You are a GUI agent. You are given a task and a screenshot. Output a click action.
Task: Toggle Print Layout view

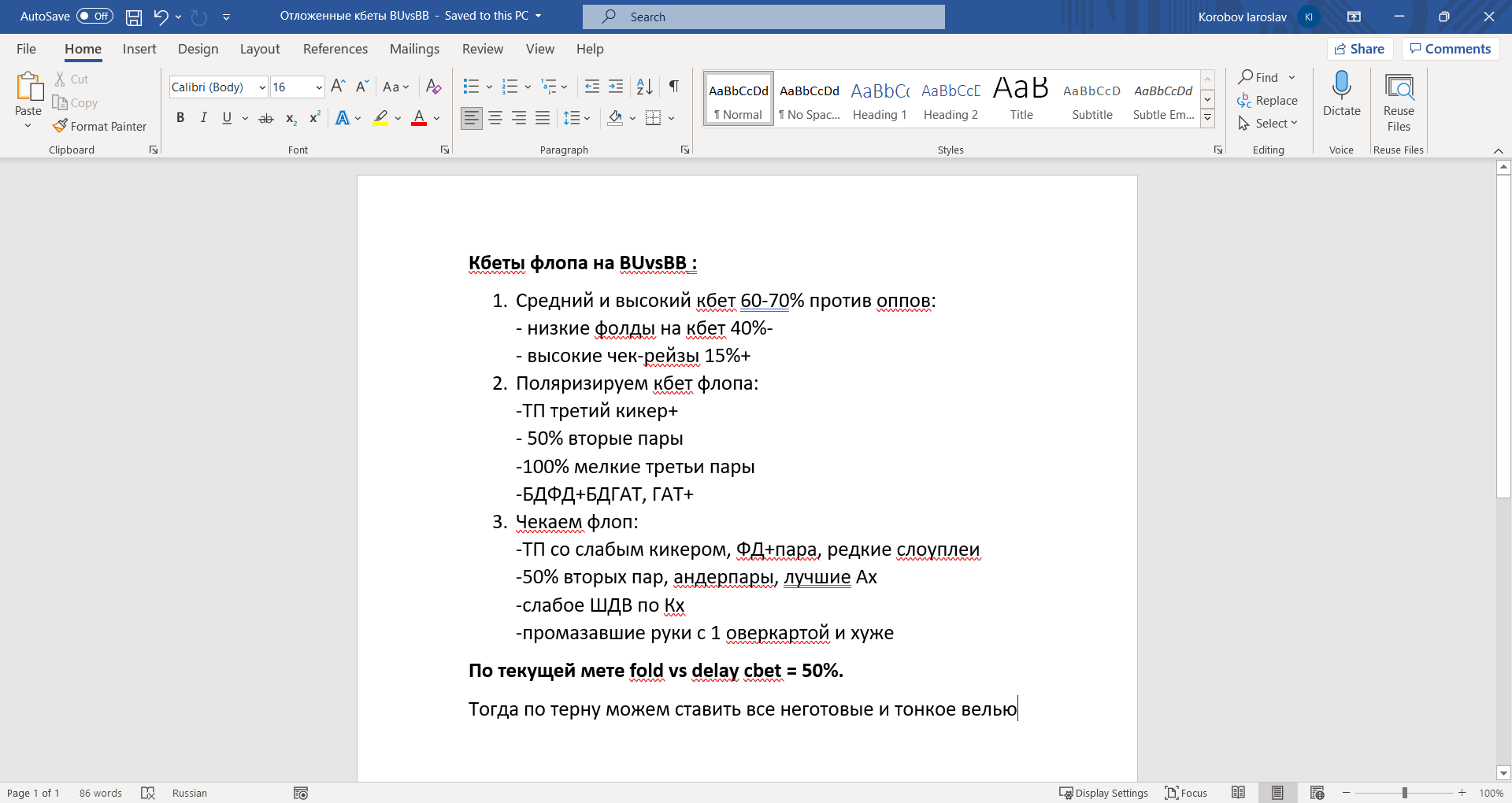1277,793
